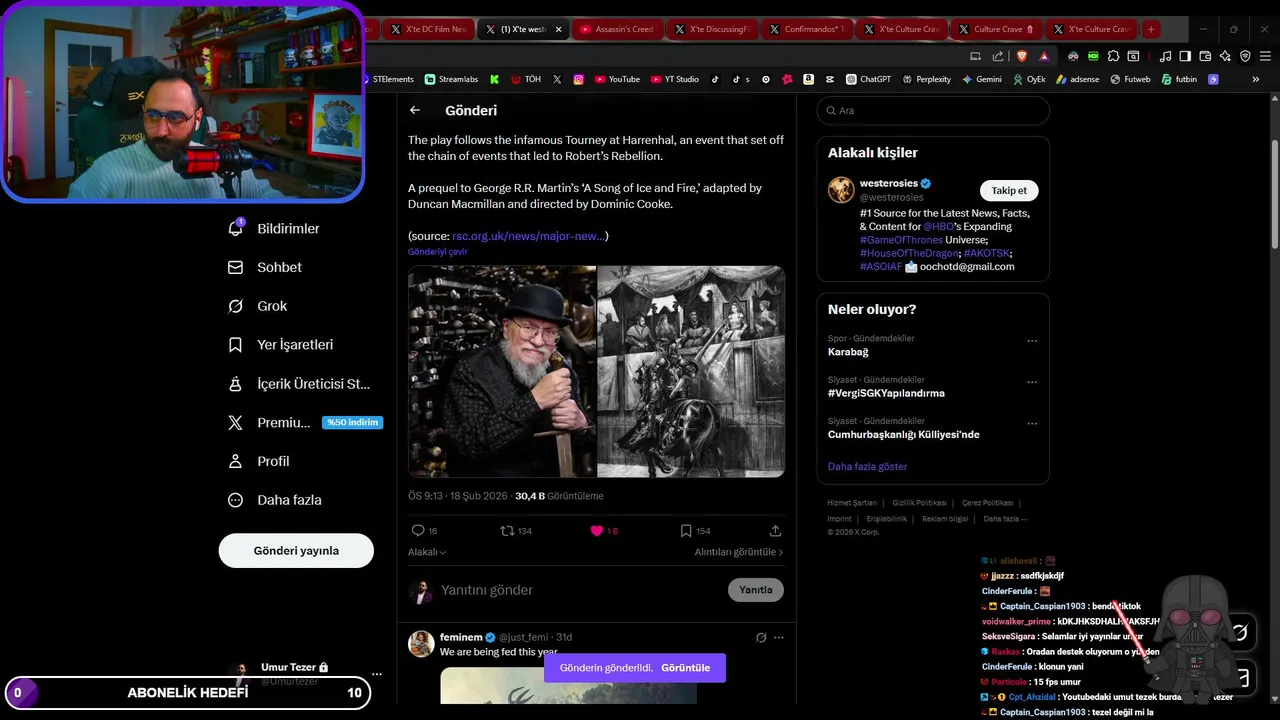Open the Instagram bookmark icon
The width and height of the screenshot is (1280, 720).
pos(578,79)
